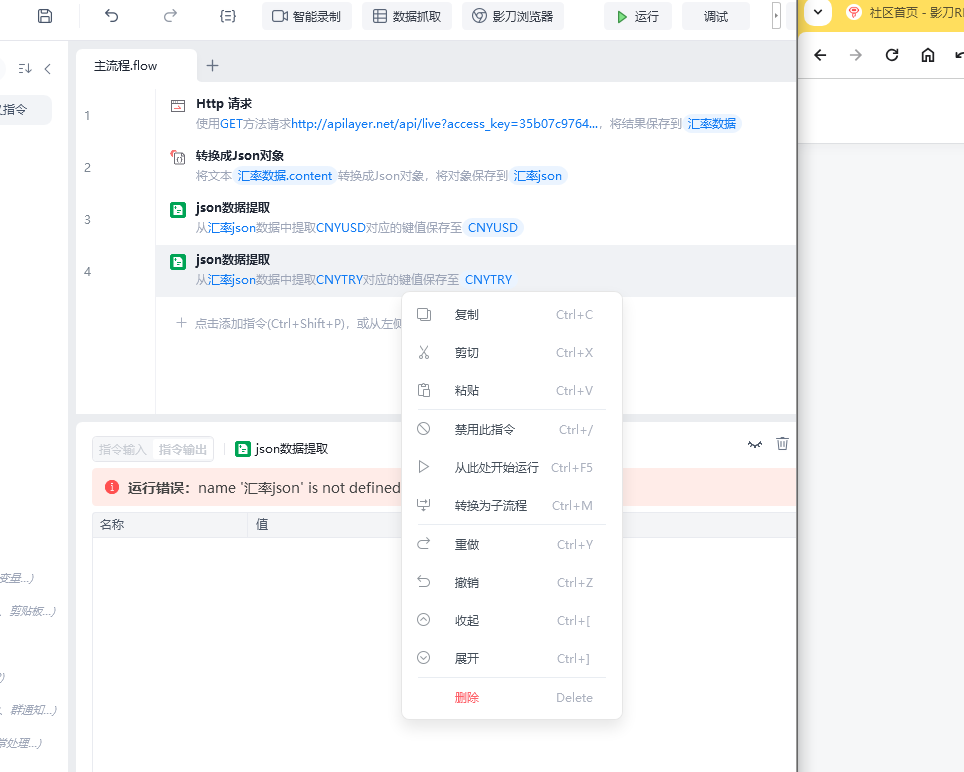Image resolution: width=964 pixels, height=772 pixels.
Task: Switch to the 指令输出 toggle
Action: point(183,449)
